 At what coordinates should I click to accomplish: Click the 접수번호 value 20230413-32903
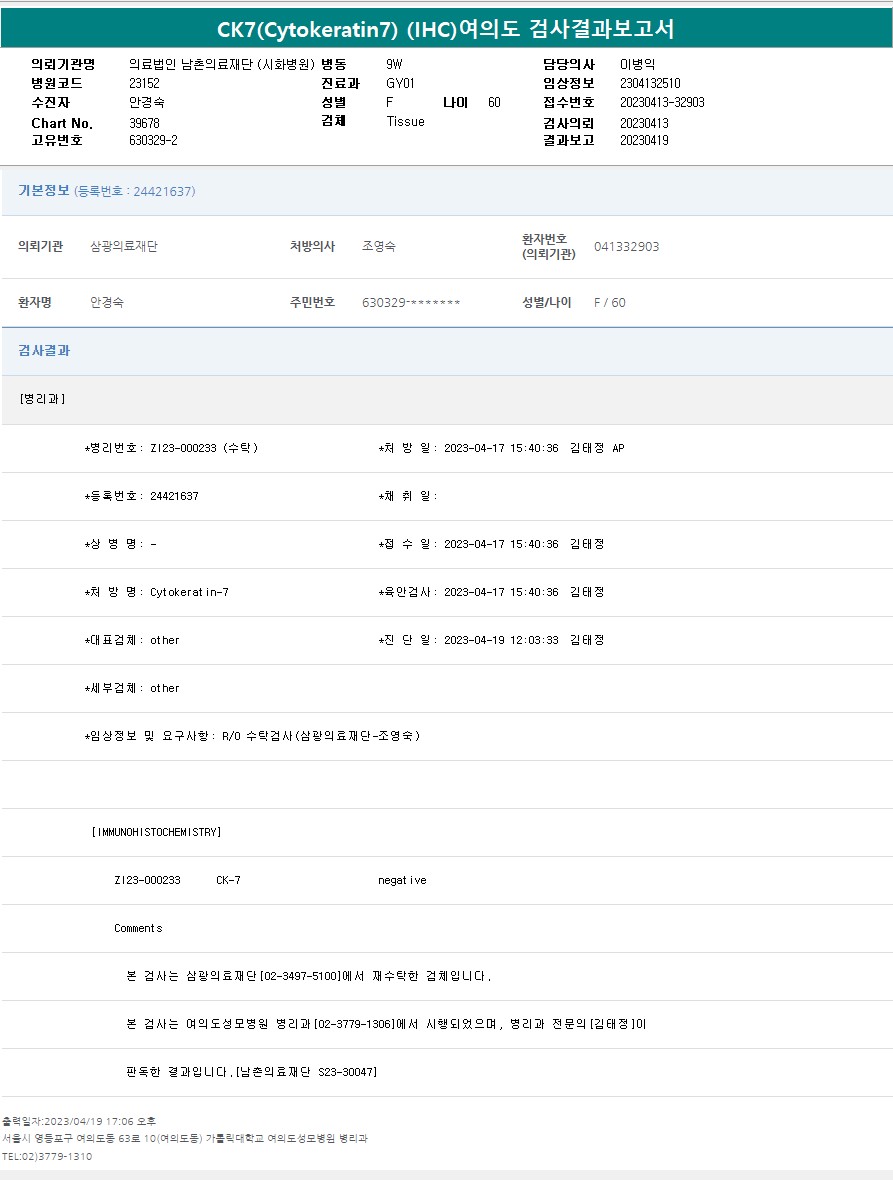pyautogui.click(x=662, y=102)
